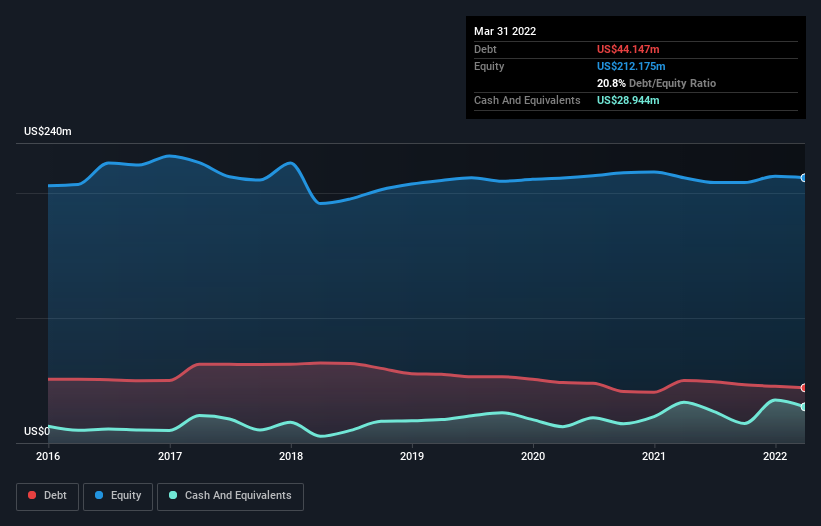Click the US$28.944m cash value
Image resolution: width=821 pixels, height=526 pixels.
(628, 100)
